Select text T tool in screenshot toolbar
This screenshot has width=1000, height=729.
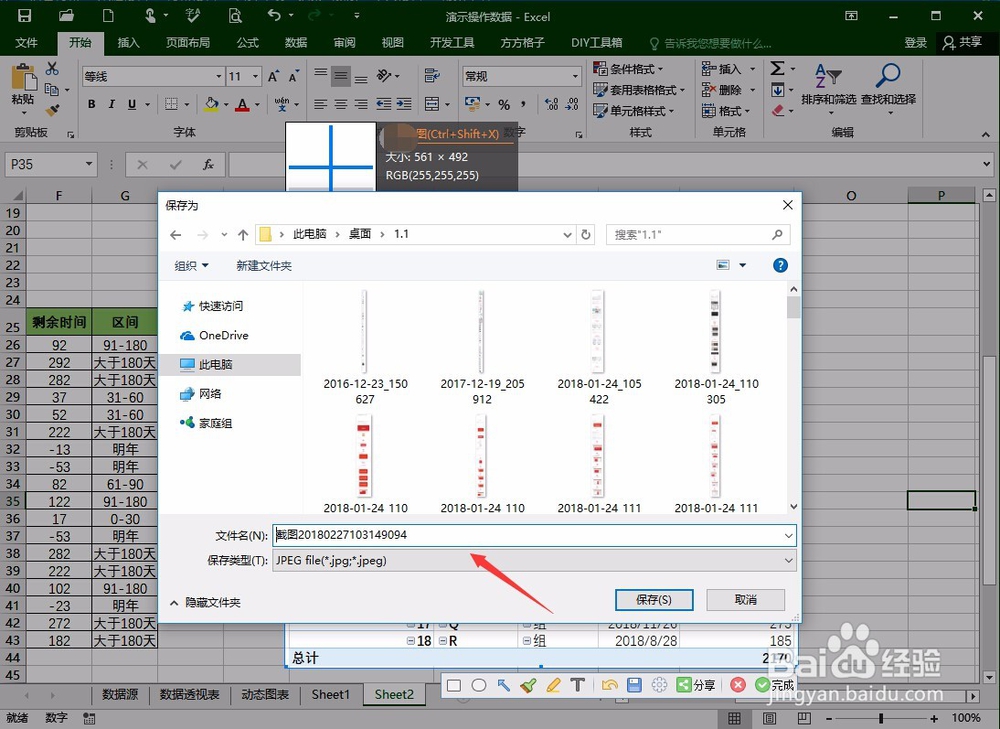tap(578, 685)
